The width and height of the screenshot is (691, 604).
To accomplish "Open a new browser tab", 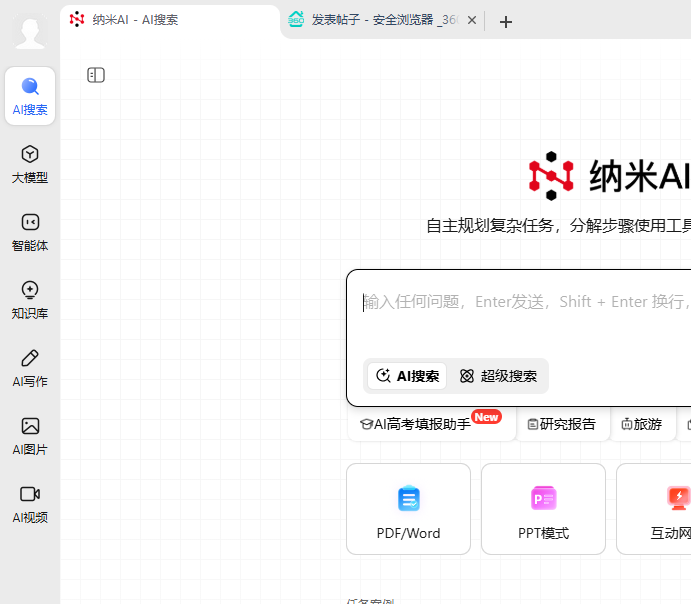I will (x=506, y=22).
